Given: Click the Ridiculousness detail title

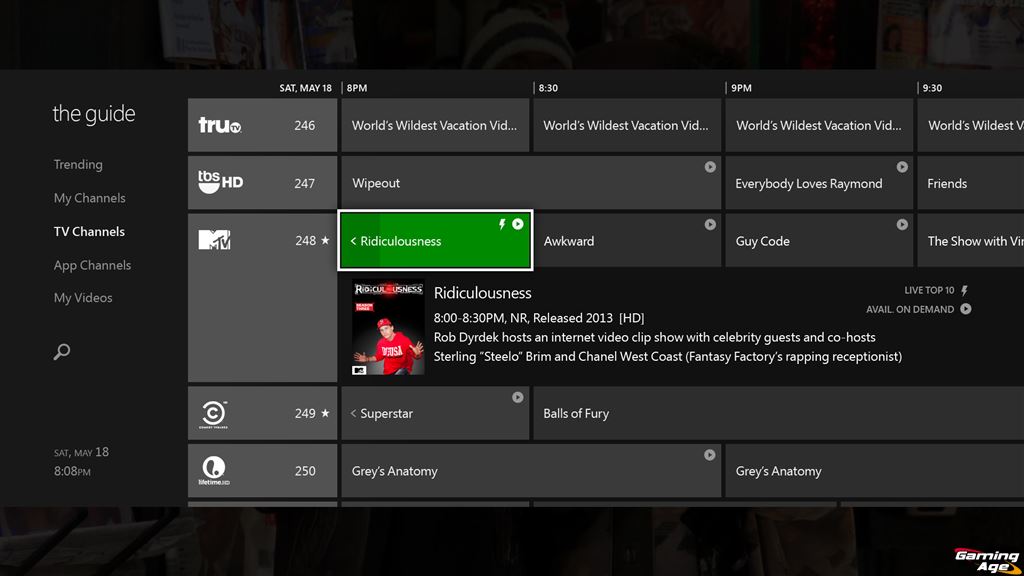Looking at the screenshot, I should pyautogui.click(x=483, y=293).
